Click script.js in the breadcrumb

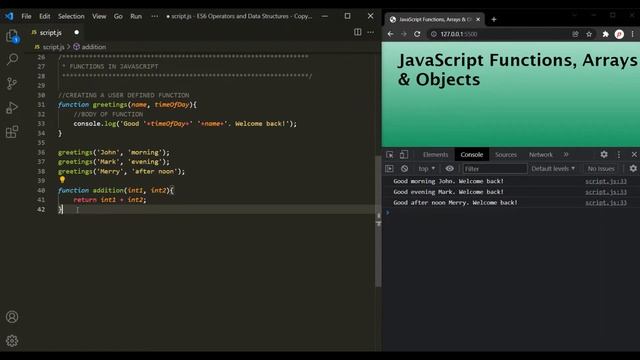[x=53, y=47]
